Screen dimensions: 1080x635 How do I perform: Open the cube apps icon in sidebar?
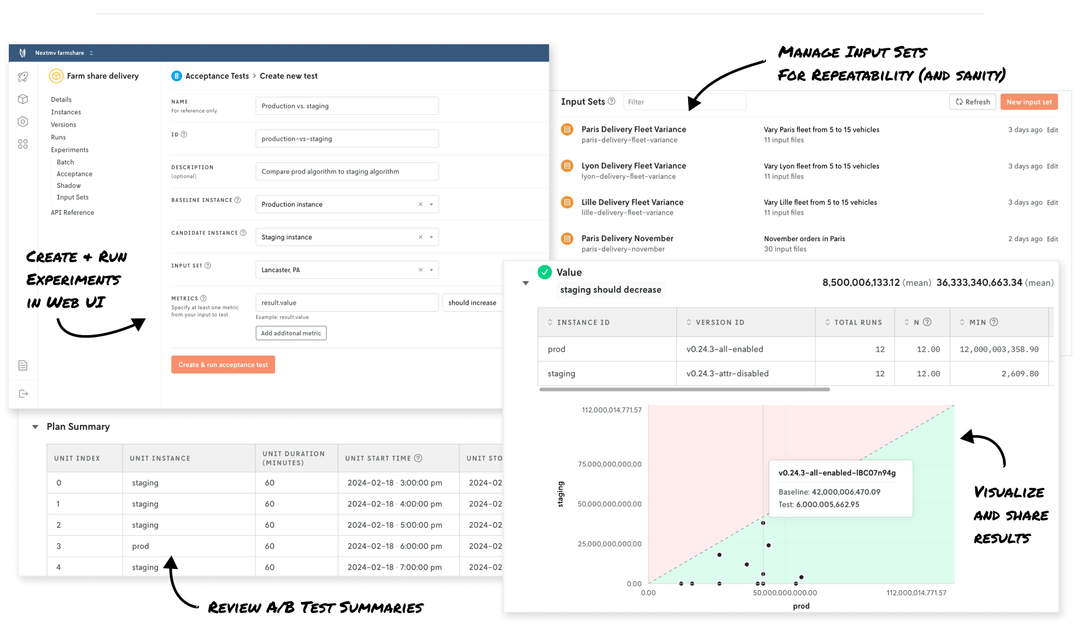tap(23, 99)
